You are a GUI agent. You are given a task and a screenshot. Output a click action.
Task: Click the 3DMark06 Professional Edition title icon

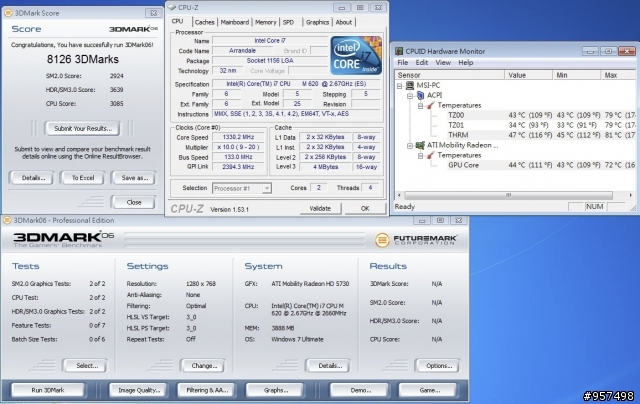pos(7,220)
